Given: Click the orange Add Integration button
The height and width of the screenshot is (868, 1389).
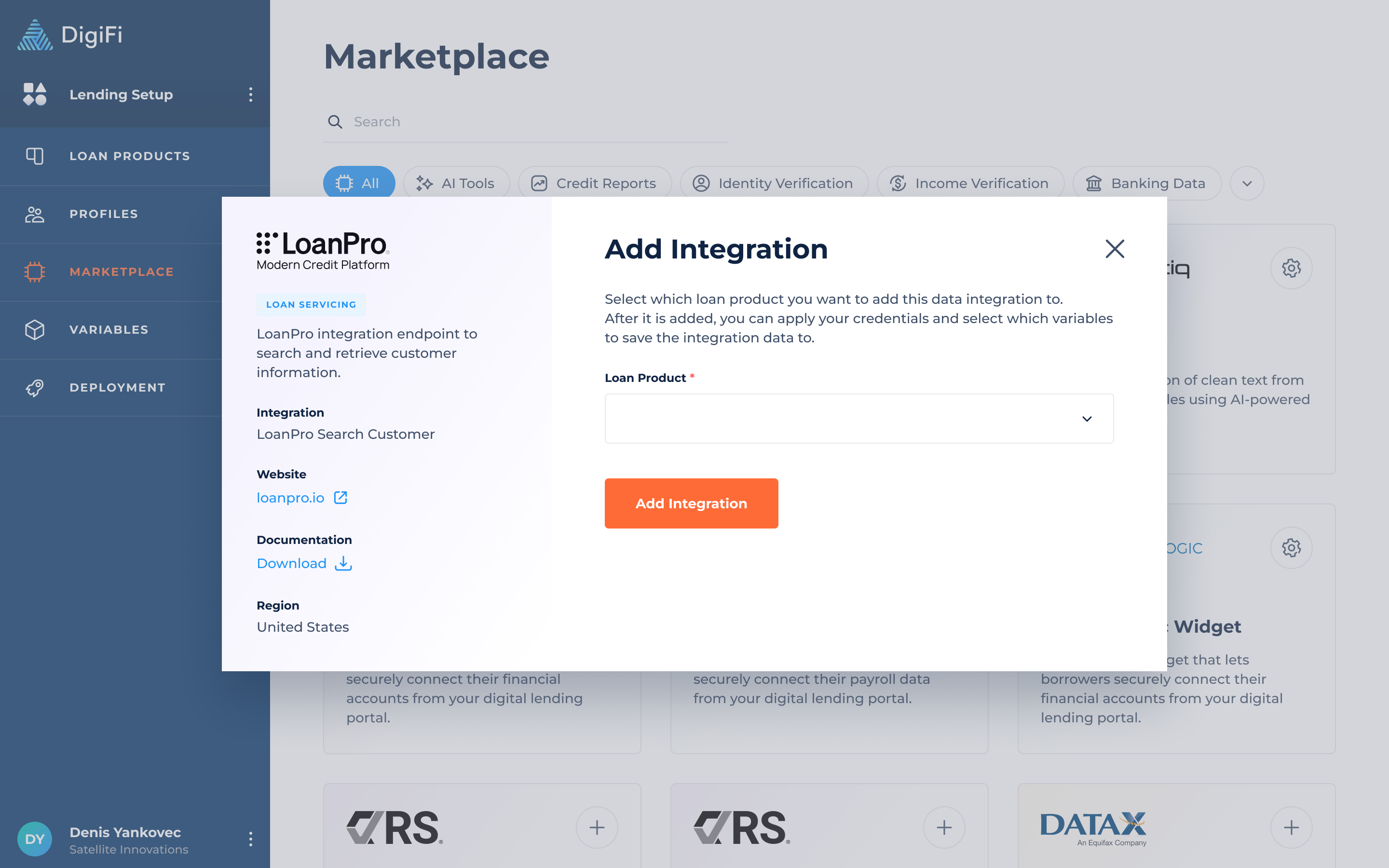Looking at the screenshot, I should click(691, 503).
